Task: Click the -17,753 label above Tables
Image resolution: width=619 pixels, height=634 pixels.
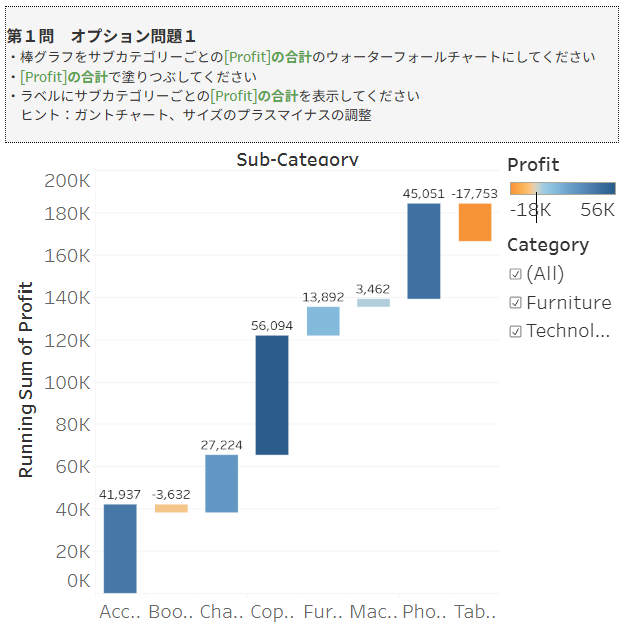Action: point(475,193)
